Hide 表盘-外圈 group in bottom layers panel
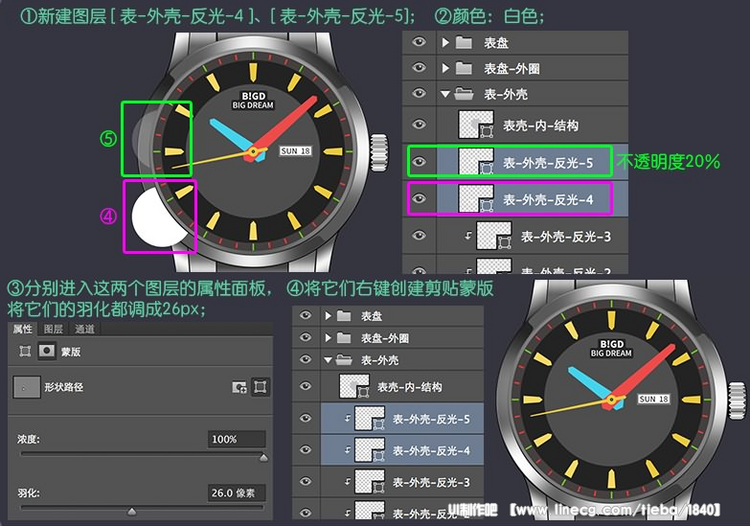 [x=305, y=338]
